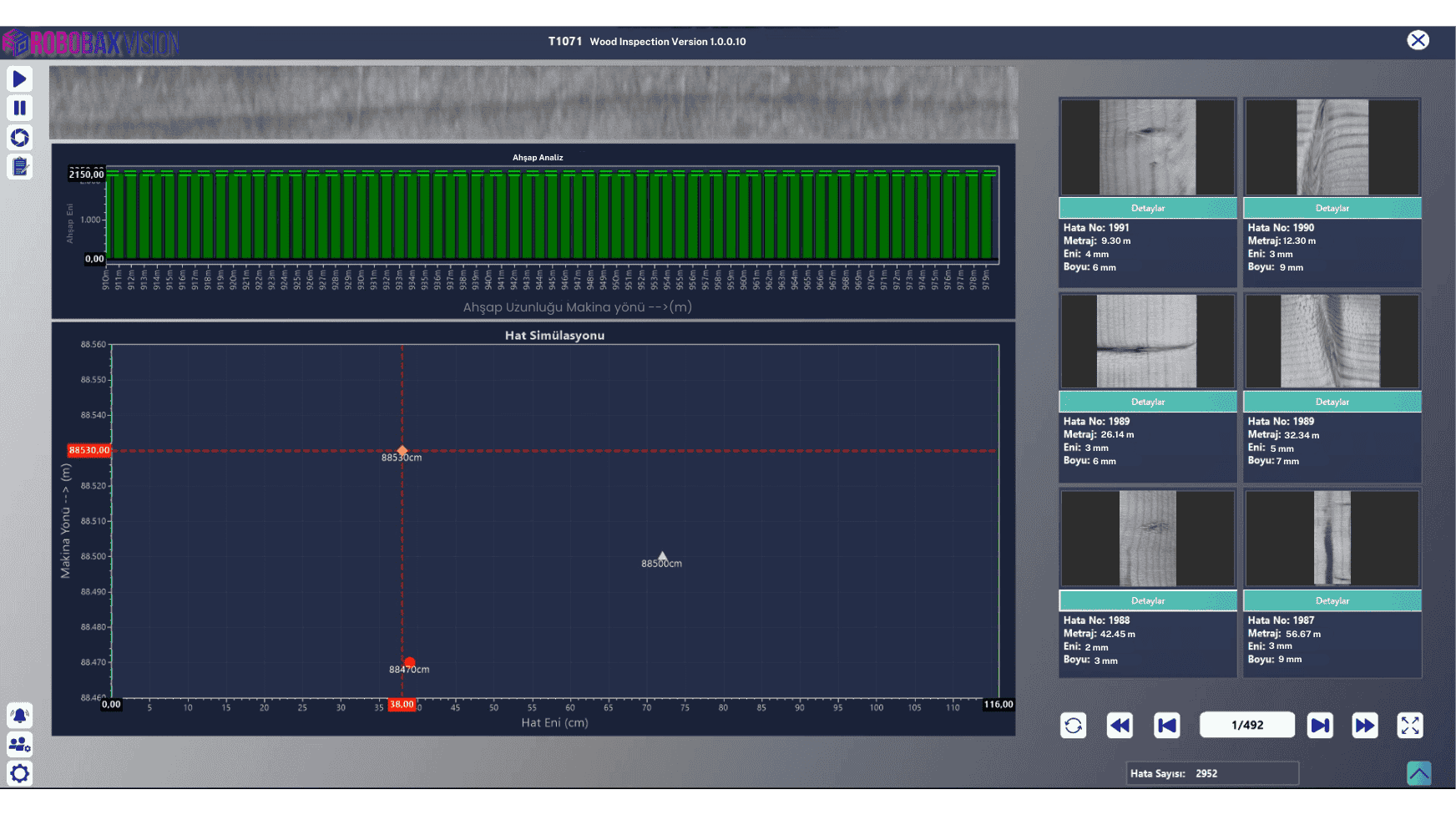Toggle fullscreen defect gallery icon
The image size is (1456, 815).
tap(1410, 725)
